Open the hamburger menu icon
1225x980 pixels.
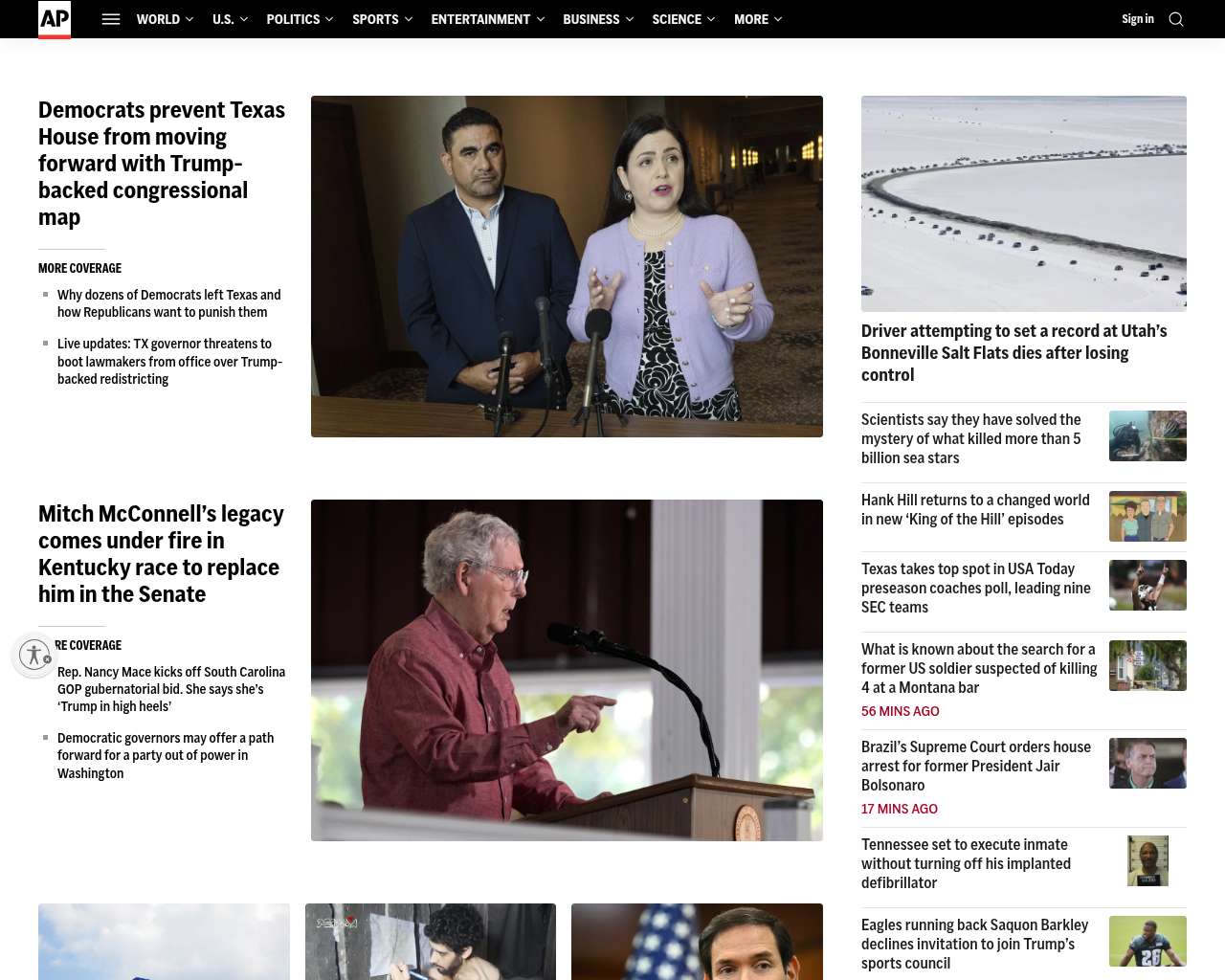(111, 19)
